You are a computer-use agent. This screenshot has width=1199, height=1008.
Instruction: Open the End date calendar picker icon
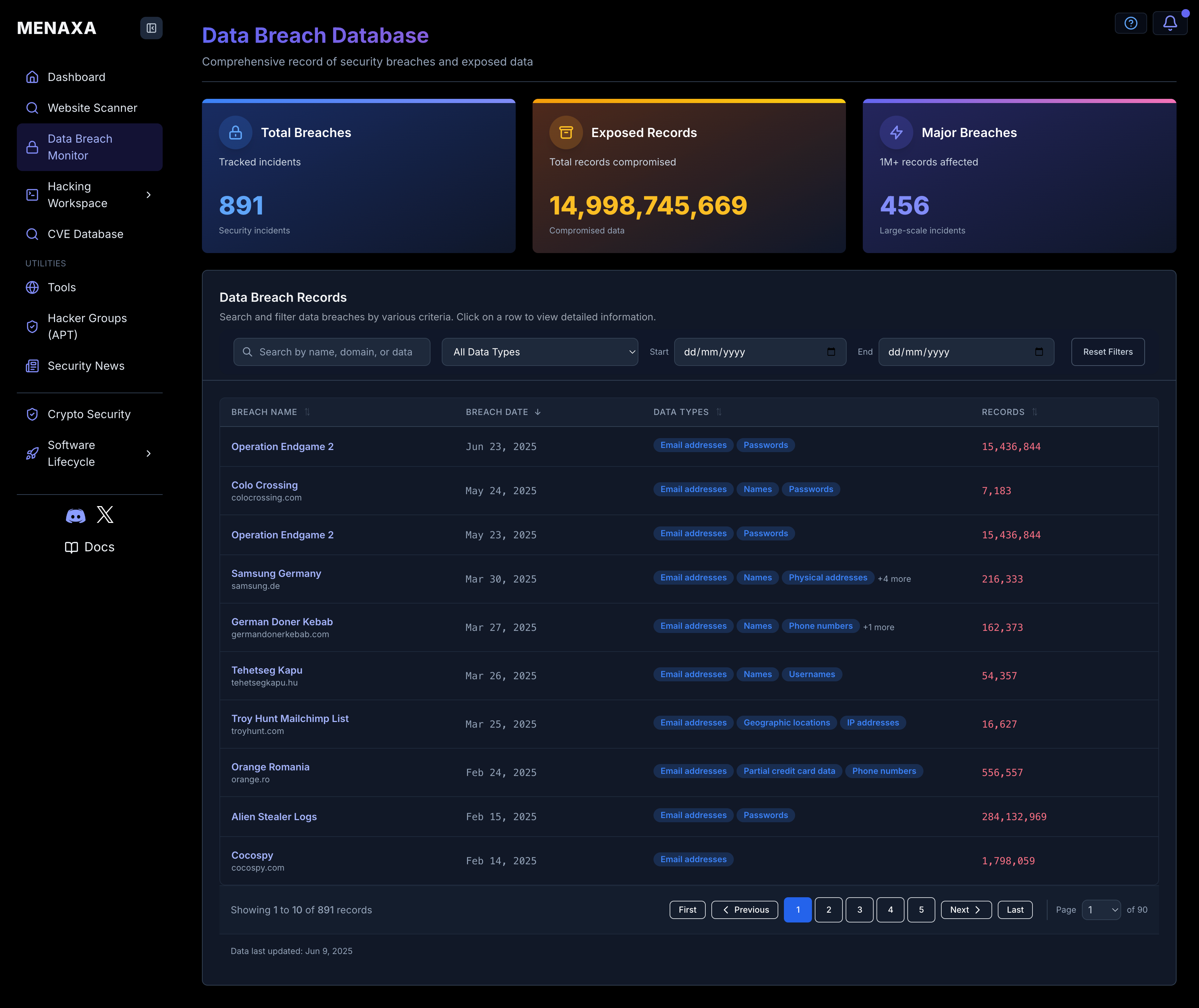coord(1039,352)
